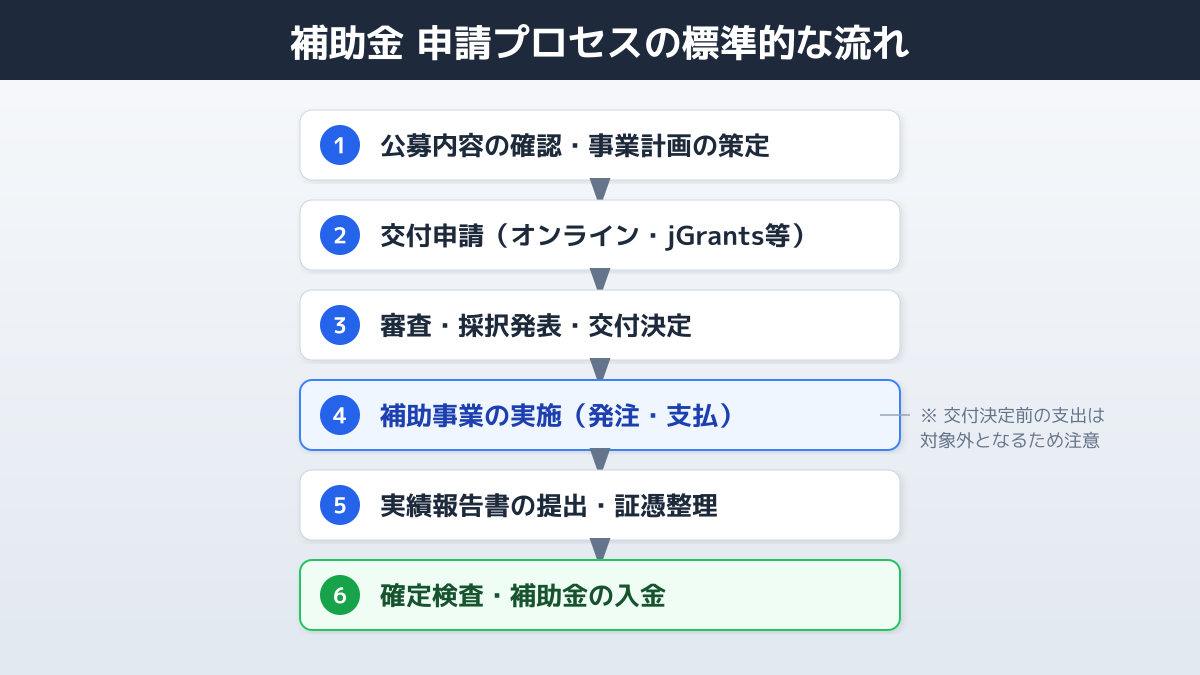Select the 公募内容の確認・事業計画の策定 step text

point(574,146)
